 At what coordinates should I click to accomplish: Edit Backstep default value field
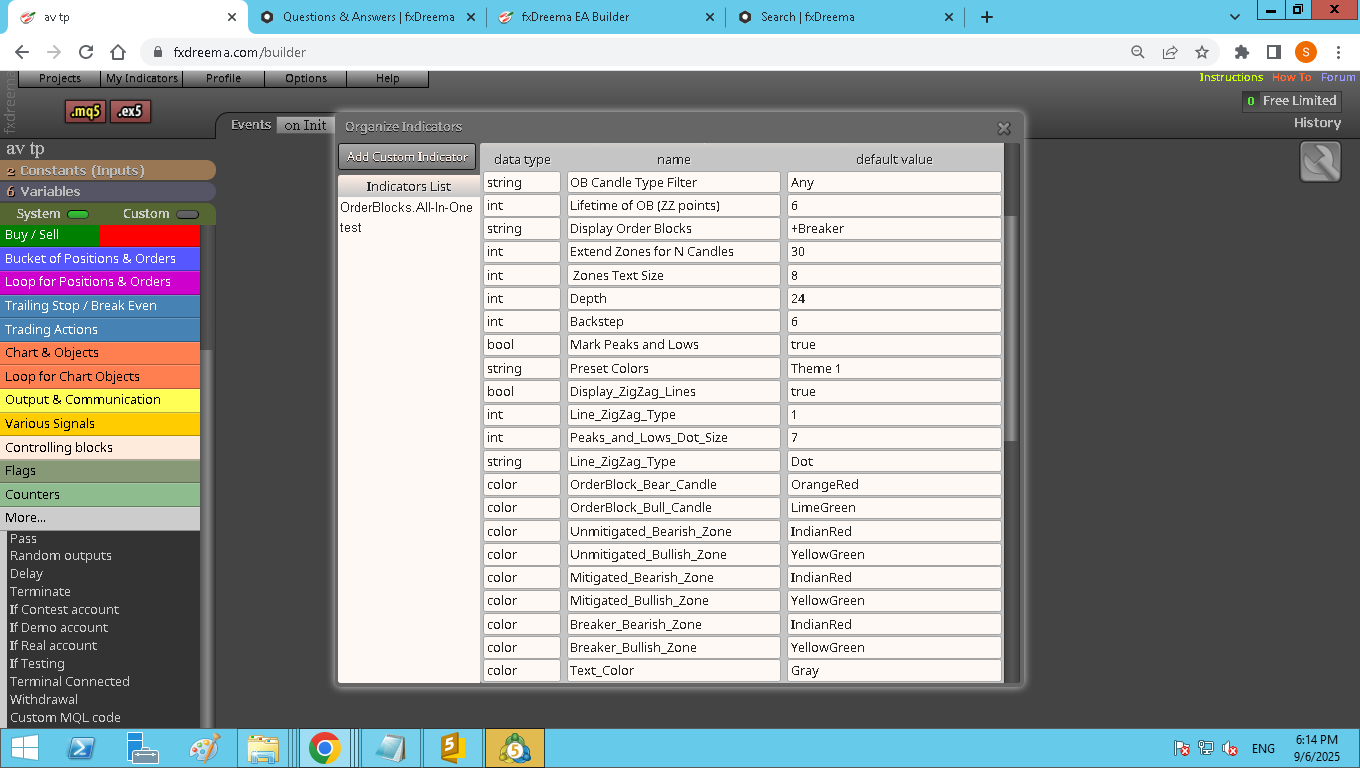pos(894,321)
